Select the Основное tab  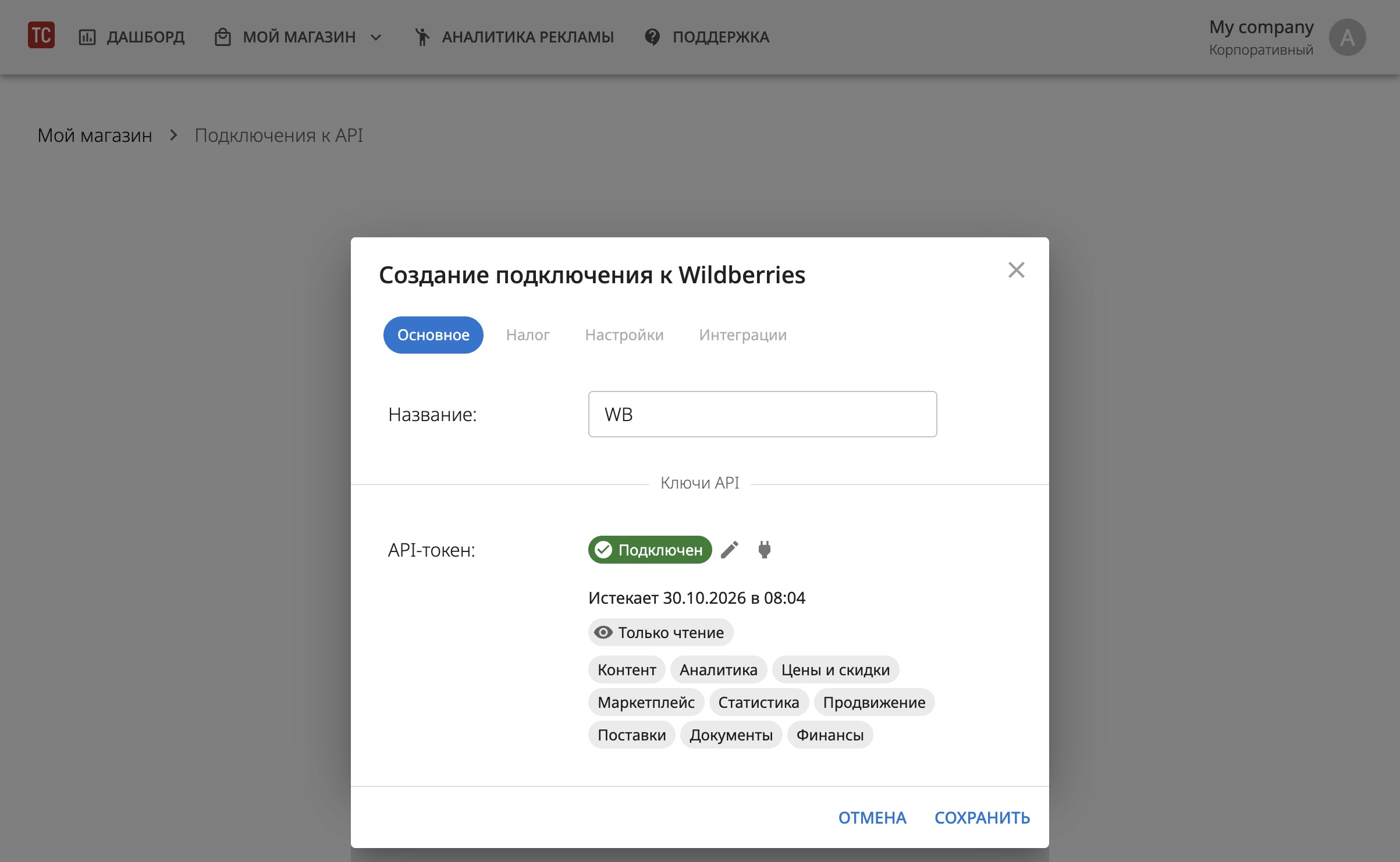(x=433, y=335)
